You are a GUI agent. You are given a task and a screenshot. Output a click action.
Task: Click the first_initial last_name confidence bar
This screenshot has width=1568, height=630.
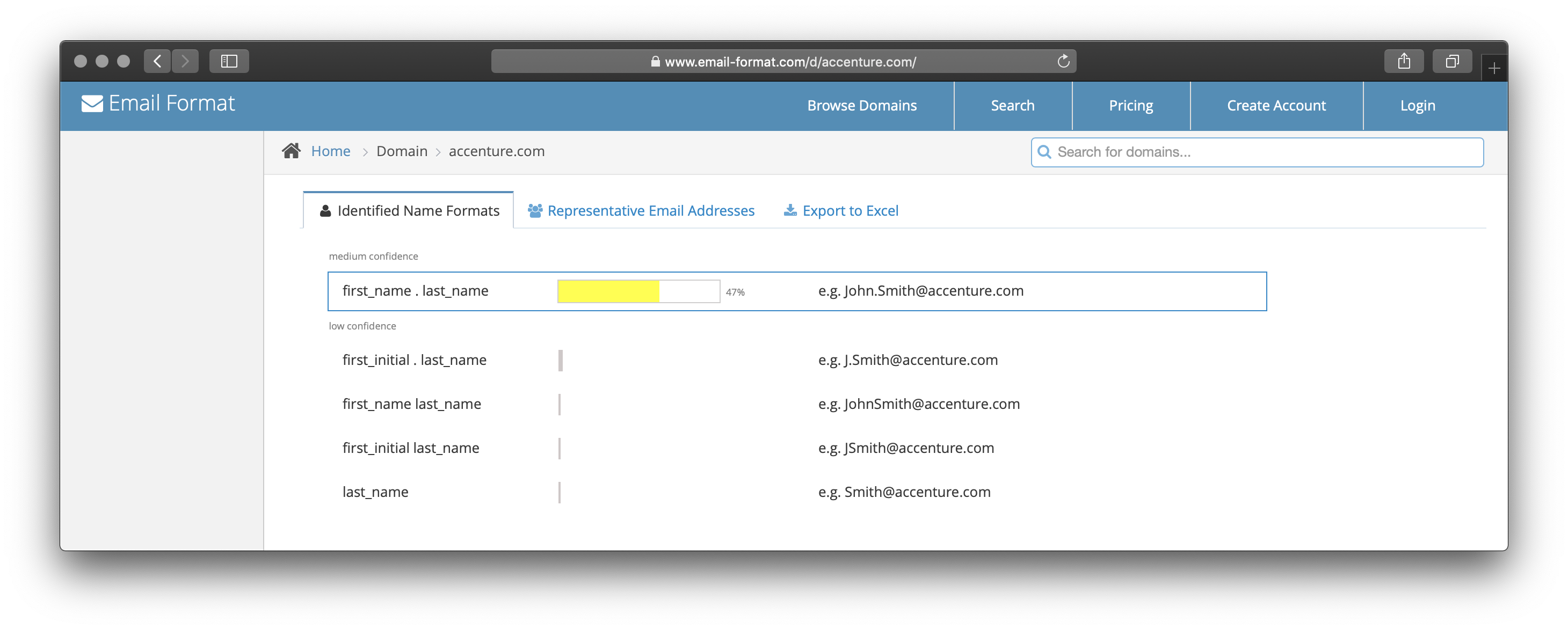560,448
